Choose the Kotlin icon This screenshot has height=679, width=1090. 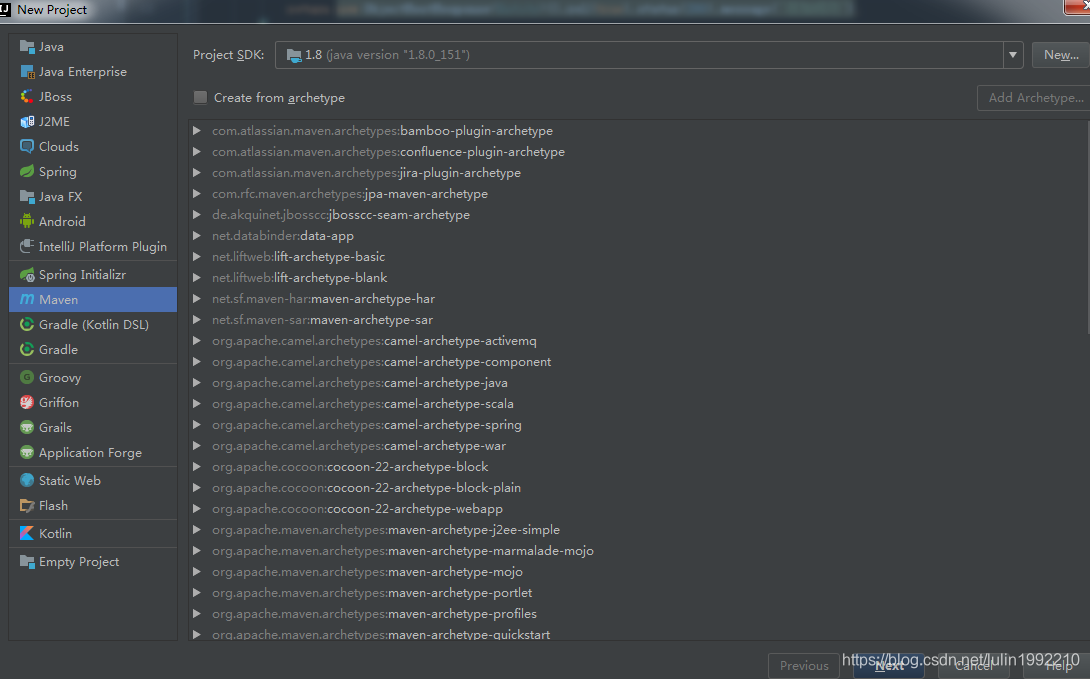click(27, 533)
